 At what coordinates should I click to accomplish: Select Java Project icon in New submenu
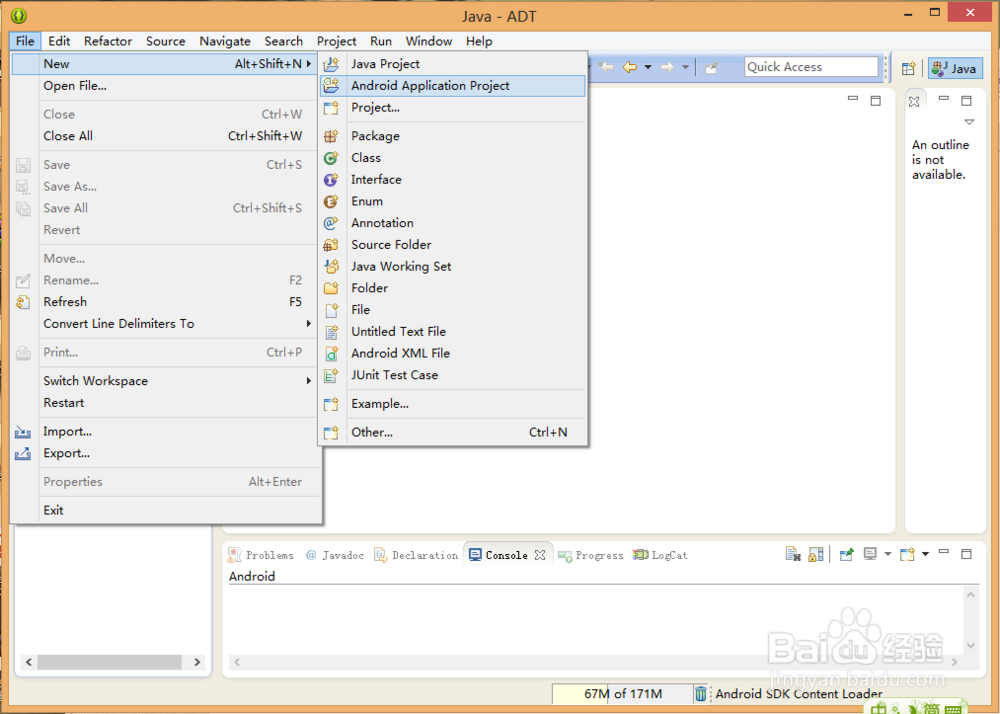[331, 64]
